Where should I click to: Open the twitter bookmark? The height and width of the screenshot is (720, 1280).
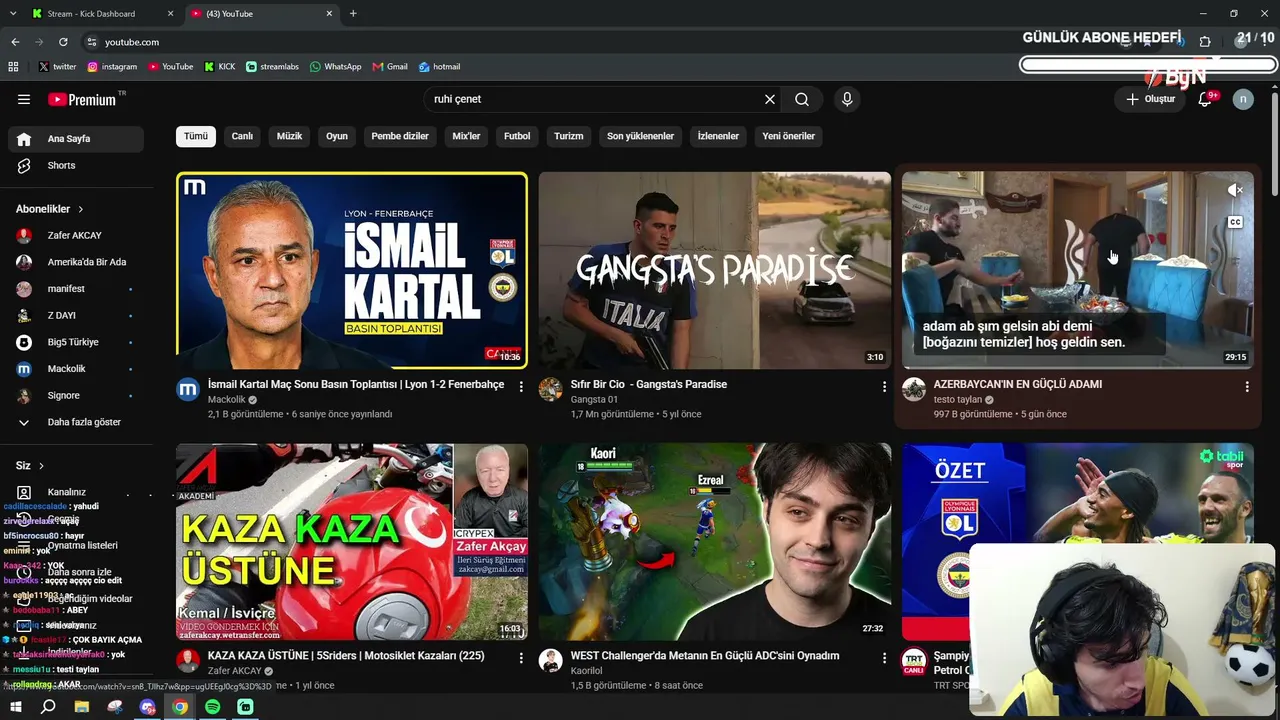coord(58,67)
